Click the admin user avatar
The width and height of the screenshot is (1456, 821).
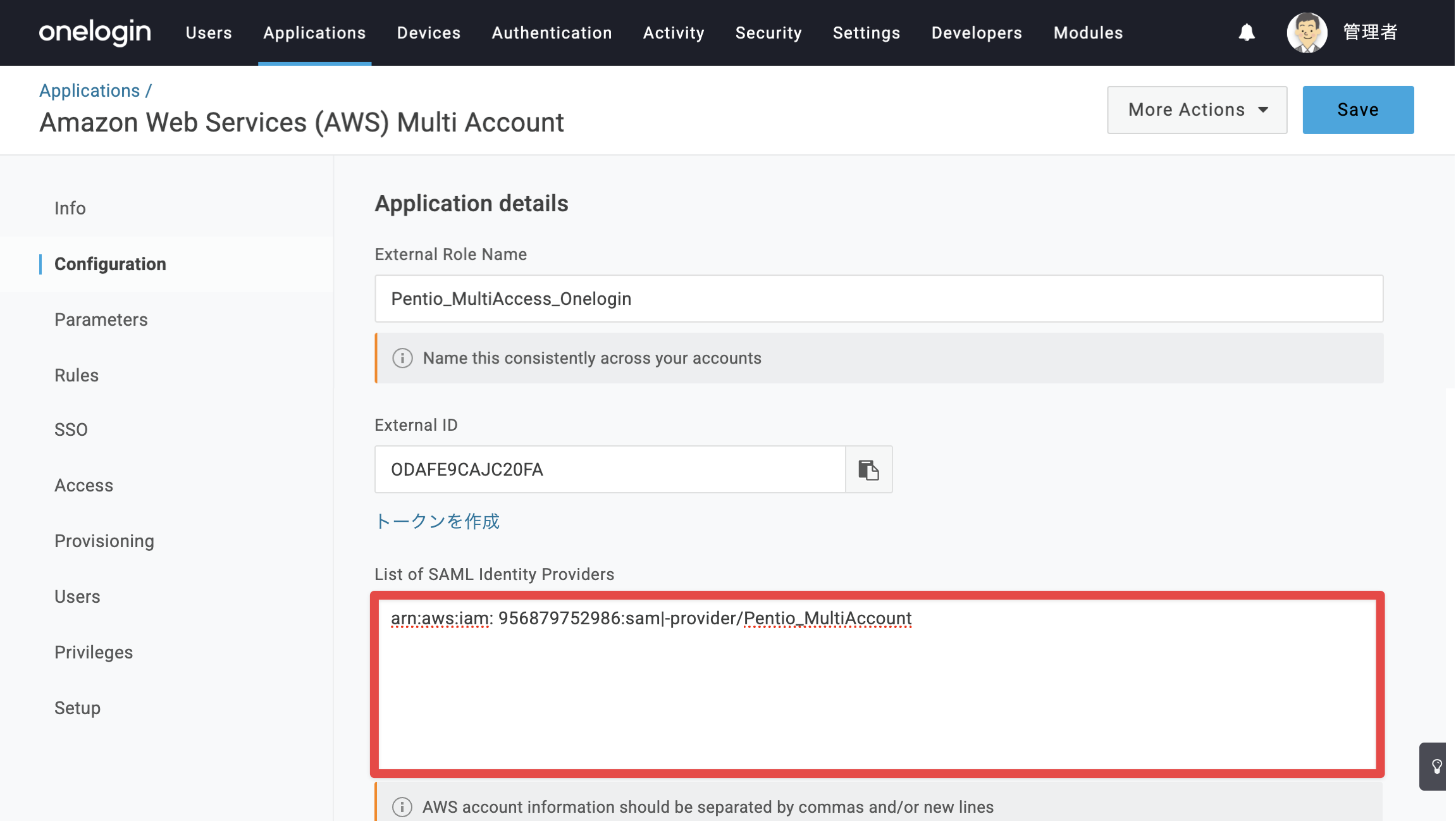(1307, 32)
